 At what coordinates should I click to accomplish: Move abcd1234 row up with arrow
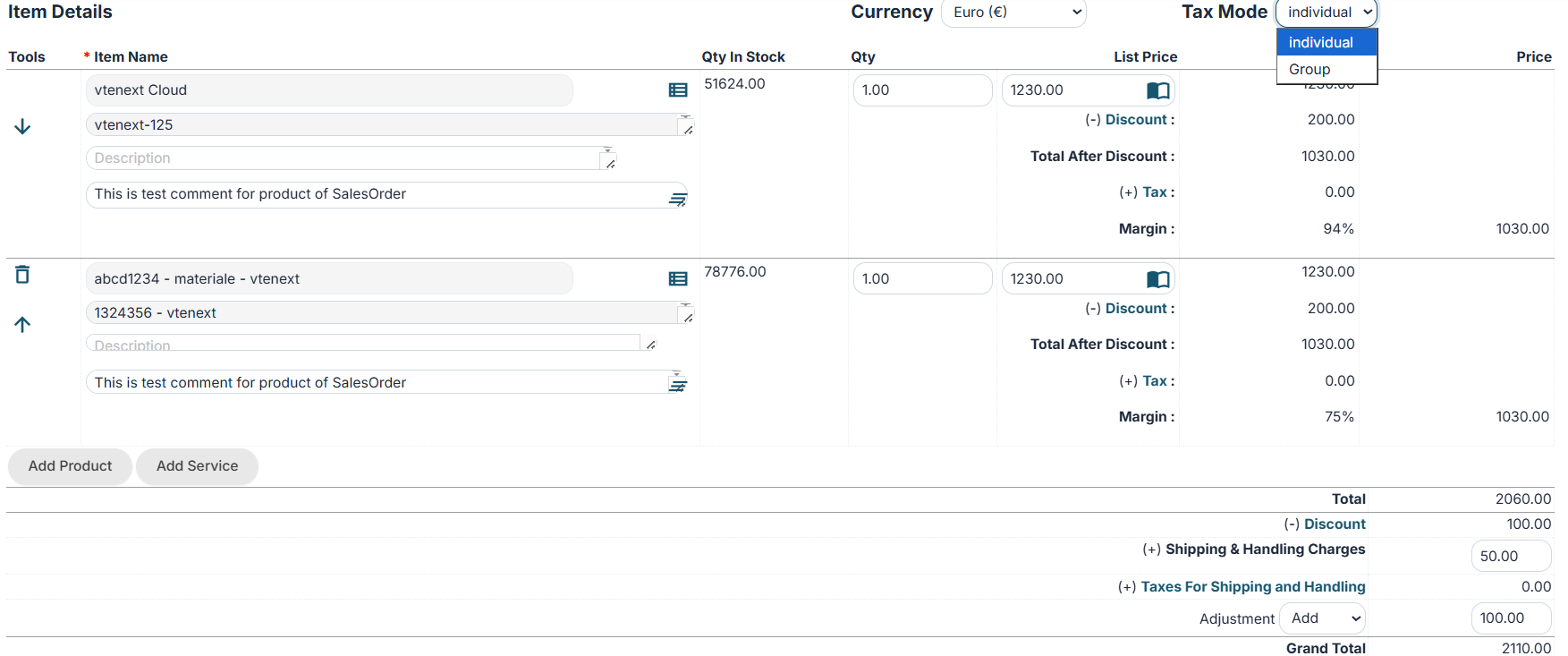coord(22,324)
